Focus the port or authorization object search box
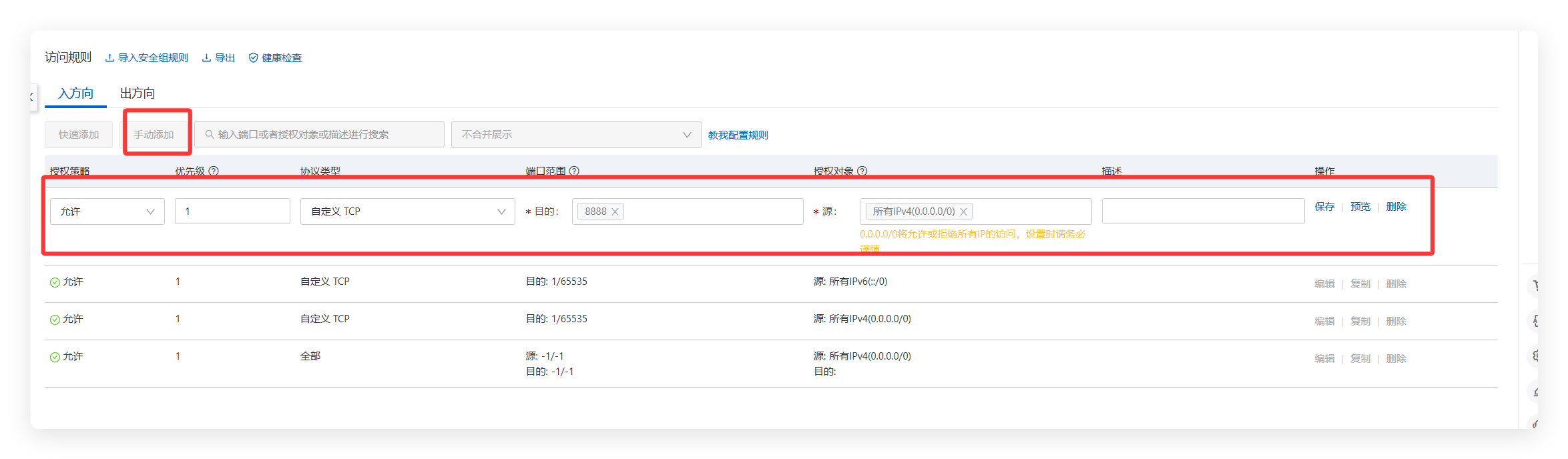The width and height of the screenshot is (1568, 459). click(x=320, y=135)
